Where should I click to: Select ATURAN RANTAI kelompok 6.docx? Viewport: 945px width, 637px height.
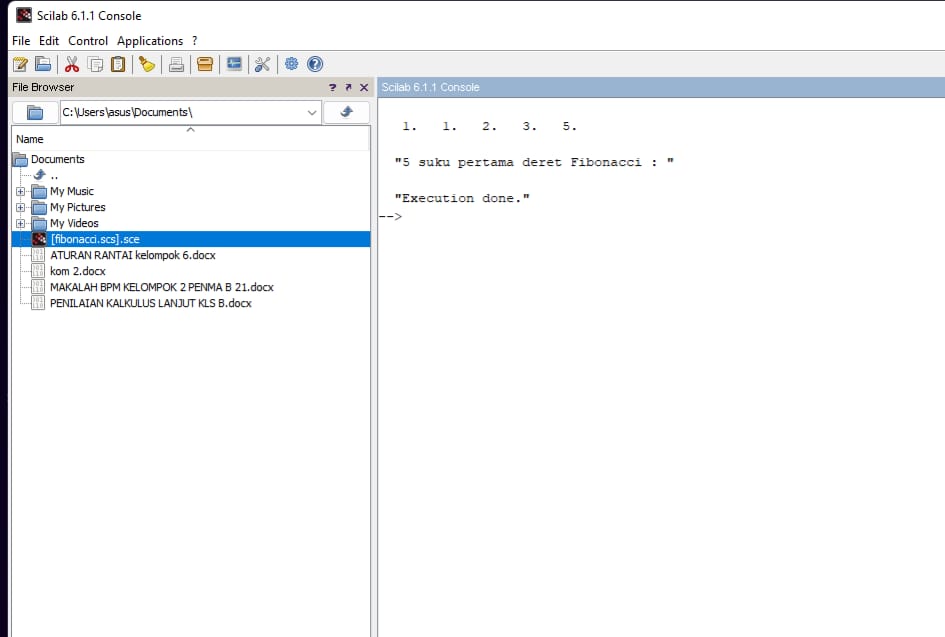click(133, 256)
